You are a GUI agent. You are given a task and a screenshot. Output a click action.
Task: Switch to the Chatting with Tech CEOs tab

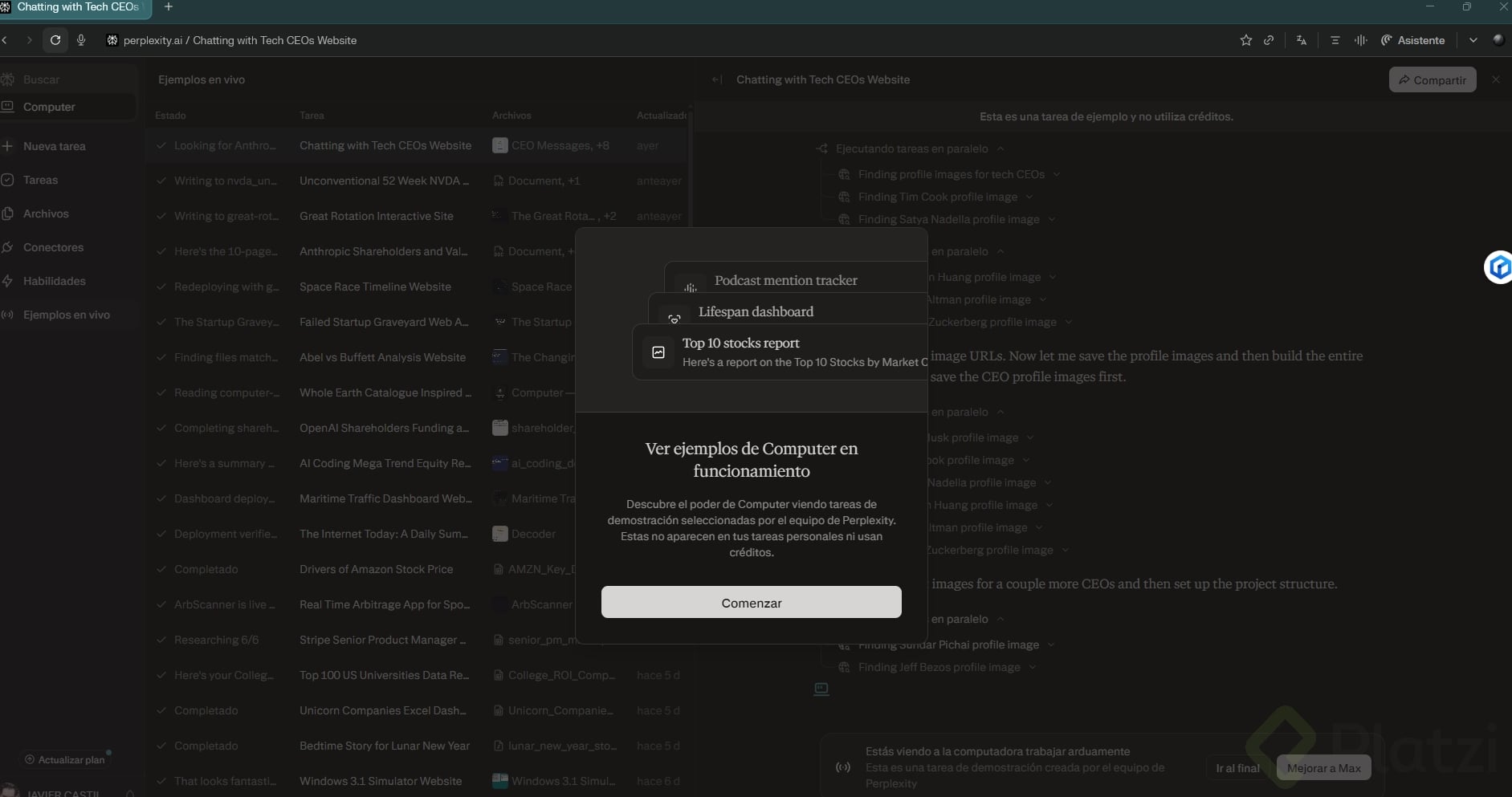pyautogui.click(x=76, y=7)
